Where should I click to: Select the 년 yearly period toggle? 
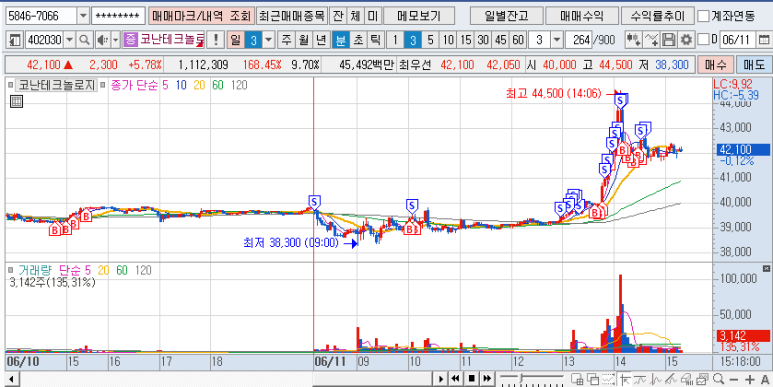tap(320, 40)
